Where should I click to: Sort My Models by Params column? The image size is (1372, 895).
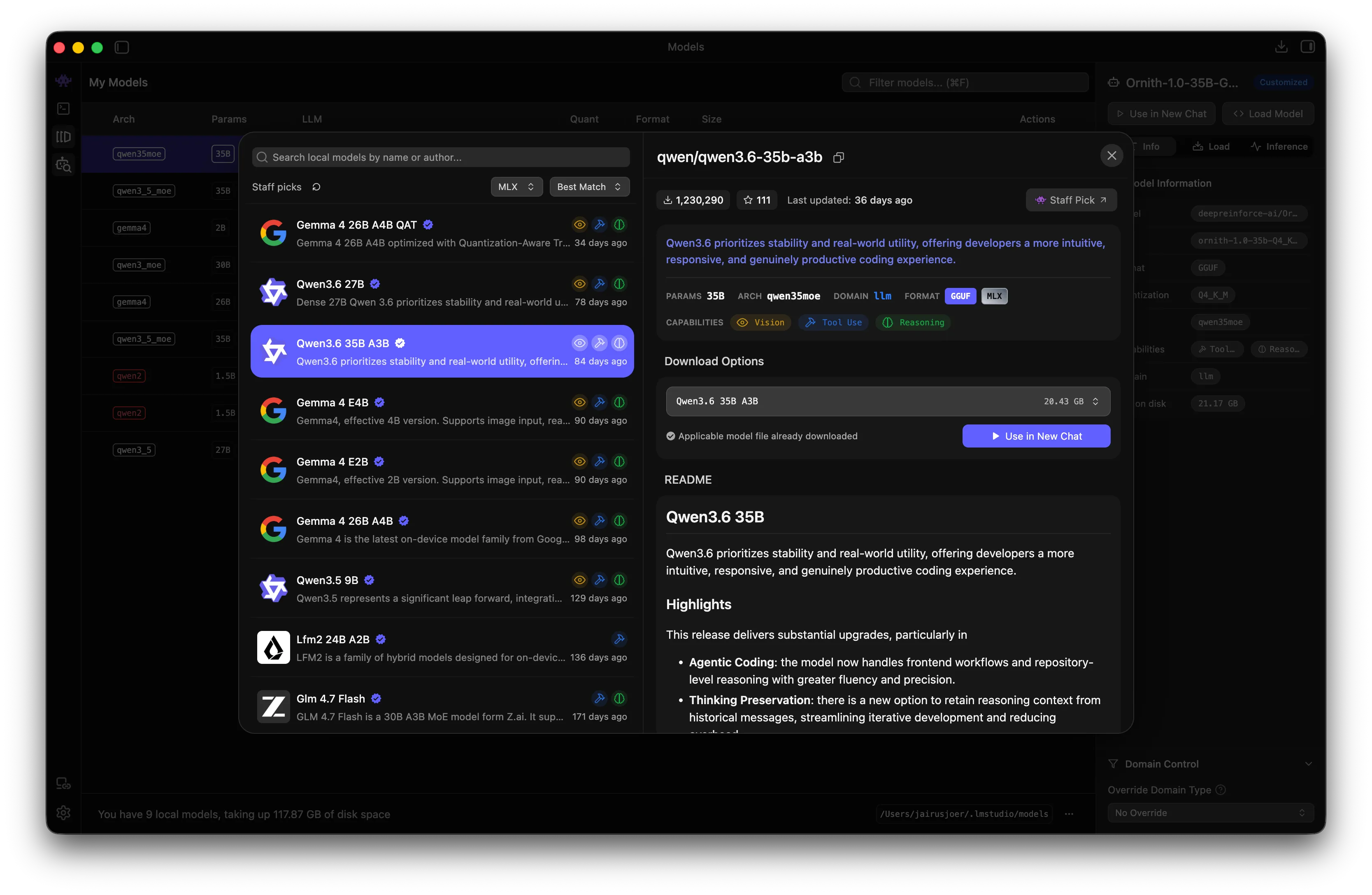click(229, 119)
